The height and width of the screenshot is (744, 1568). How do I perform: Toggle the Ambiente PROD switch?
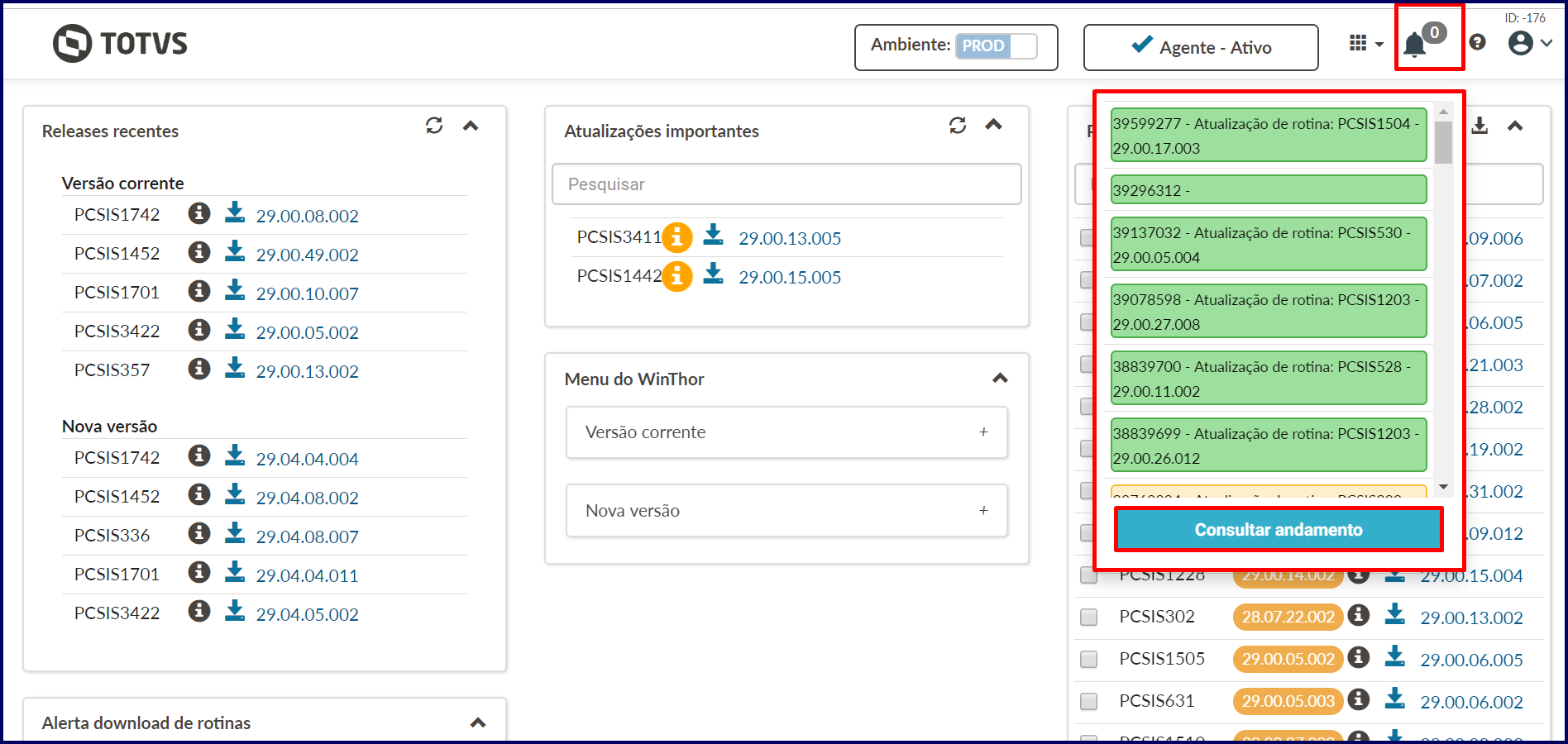coord(997,46)
